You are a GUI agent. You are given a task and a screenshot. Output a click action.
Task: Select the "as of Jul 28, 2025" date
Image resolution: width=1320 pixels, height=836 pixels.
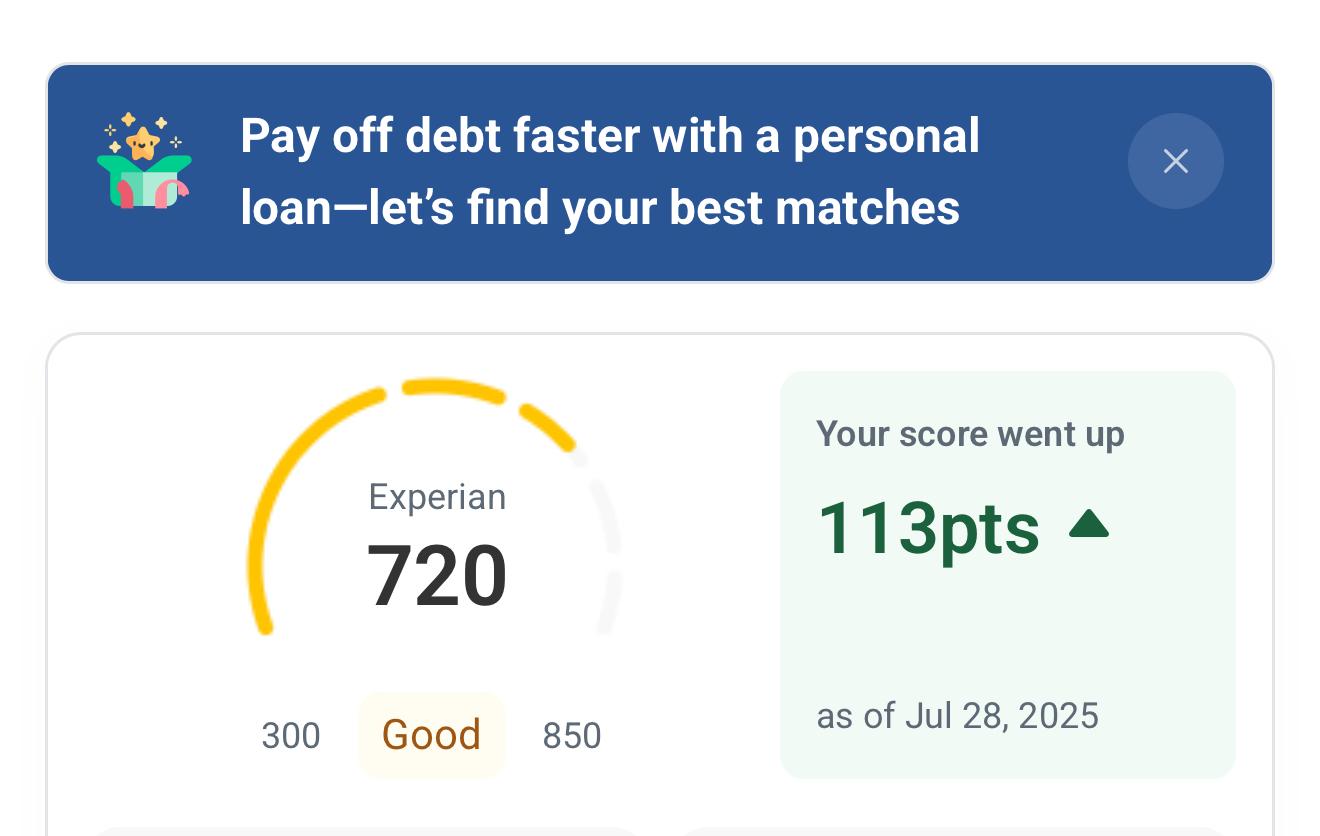(957, 716)
